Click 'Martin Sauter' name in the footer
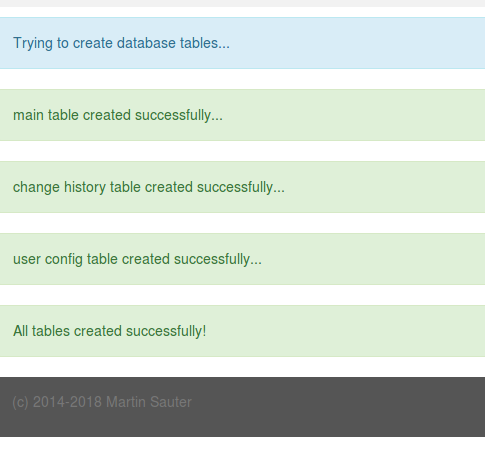 tap(149, 402)
